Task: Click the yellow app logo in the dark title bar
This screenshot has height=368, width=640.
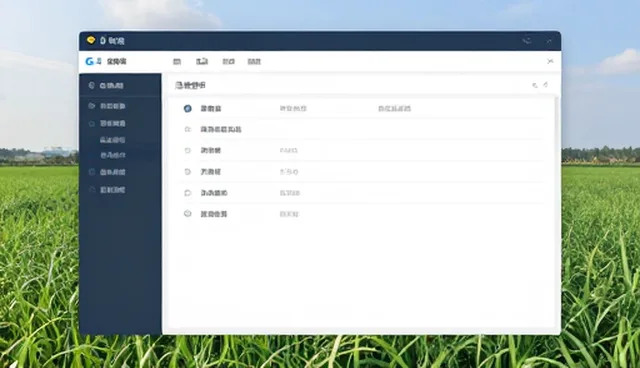Action: [x=91, y=40]
